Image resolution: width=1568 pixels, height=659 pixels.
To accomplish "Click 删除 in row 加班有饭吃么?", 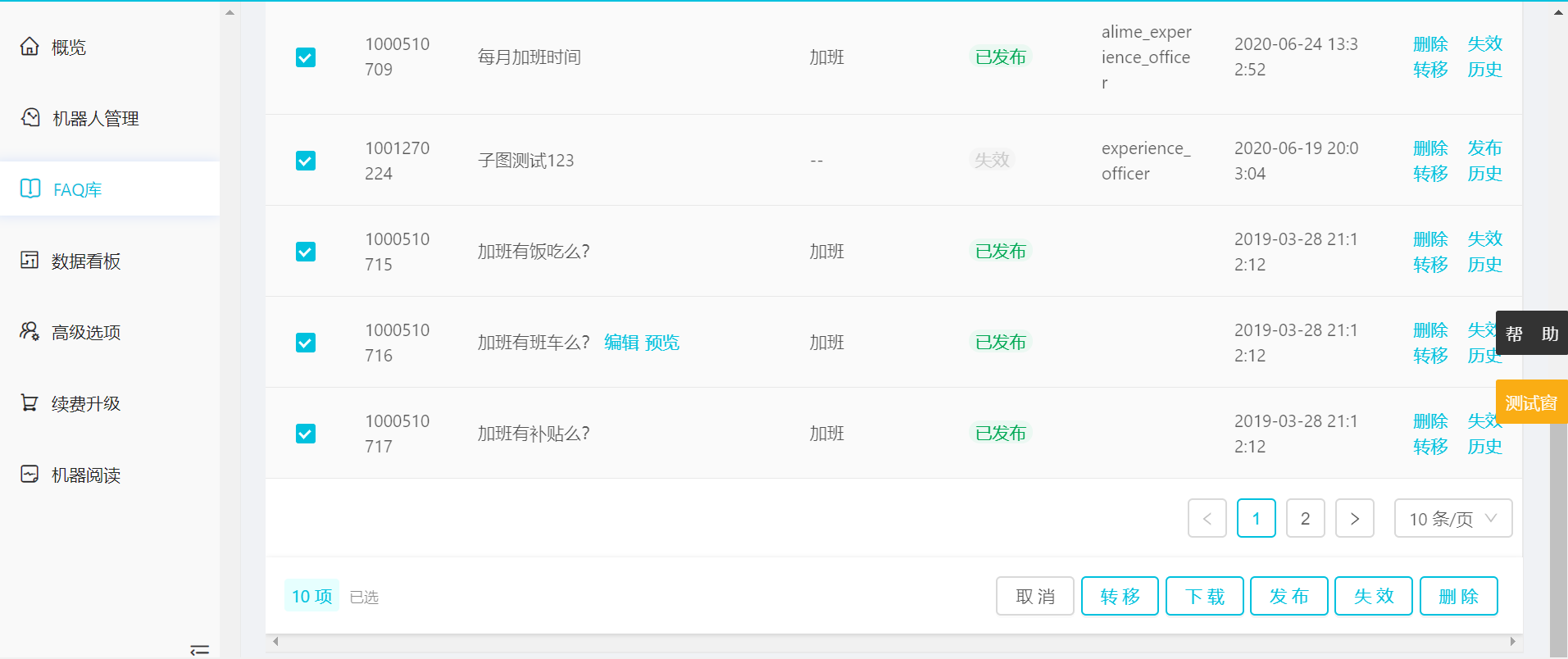I will coord(1430,239).
